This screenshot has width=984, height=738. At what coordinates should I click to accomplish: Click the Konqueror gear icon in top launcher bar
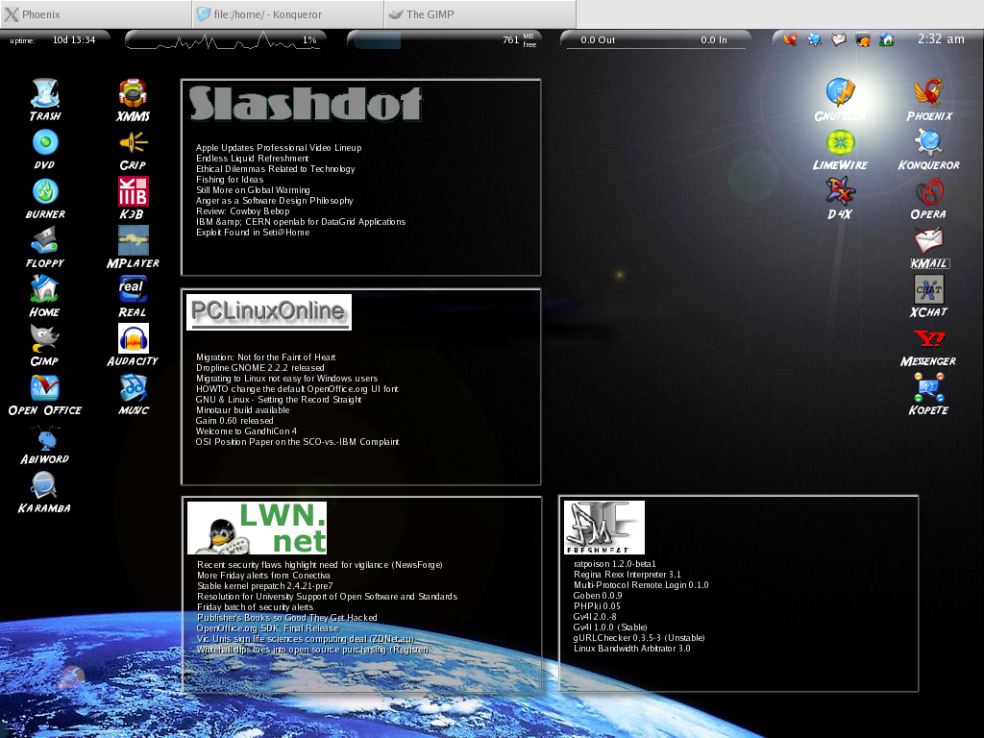pyautogui.click(x=815, y=40)
